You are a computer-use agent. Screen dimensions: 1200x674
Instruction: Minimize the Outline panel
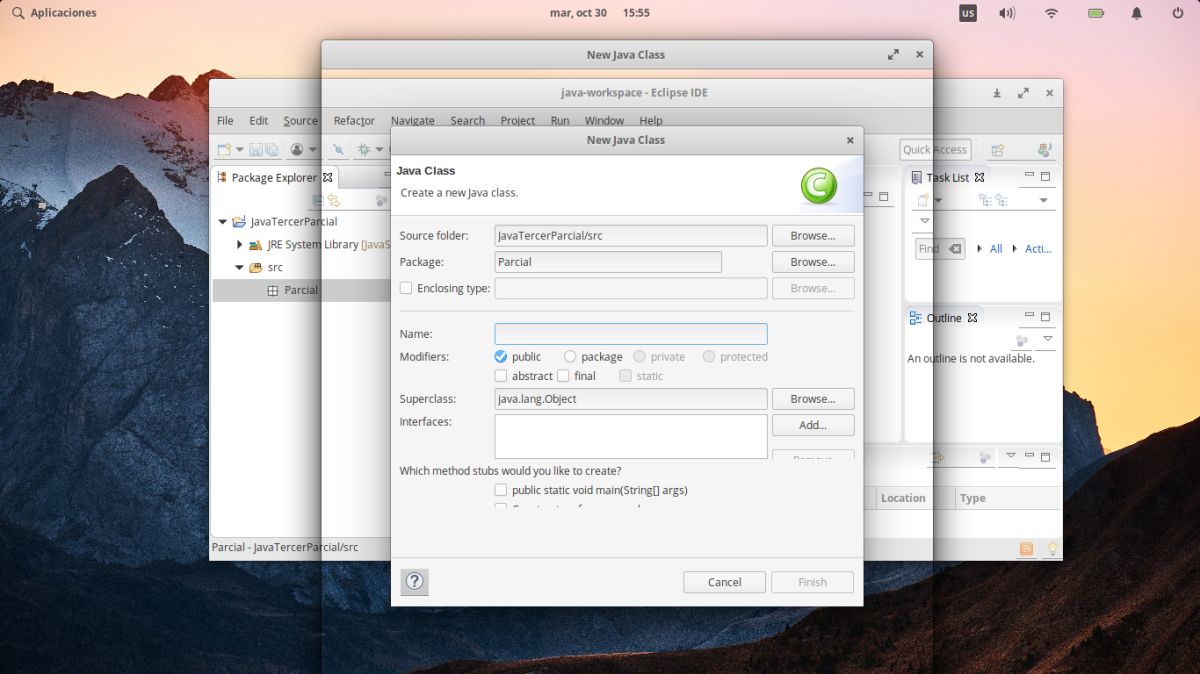[1028, 316]
